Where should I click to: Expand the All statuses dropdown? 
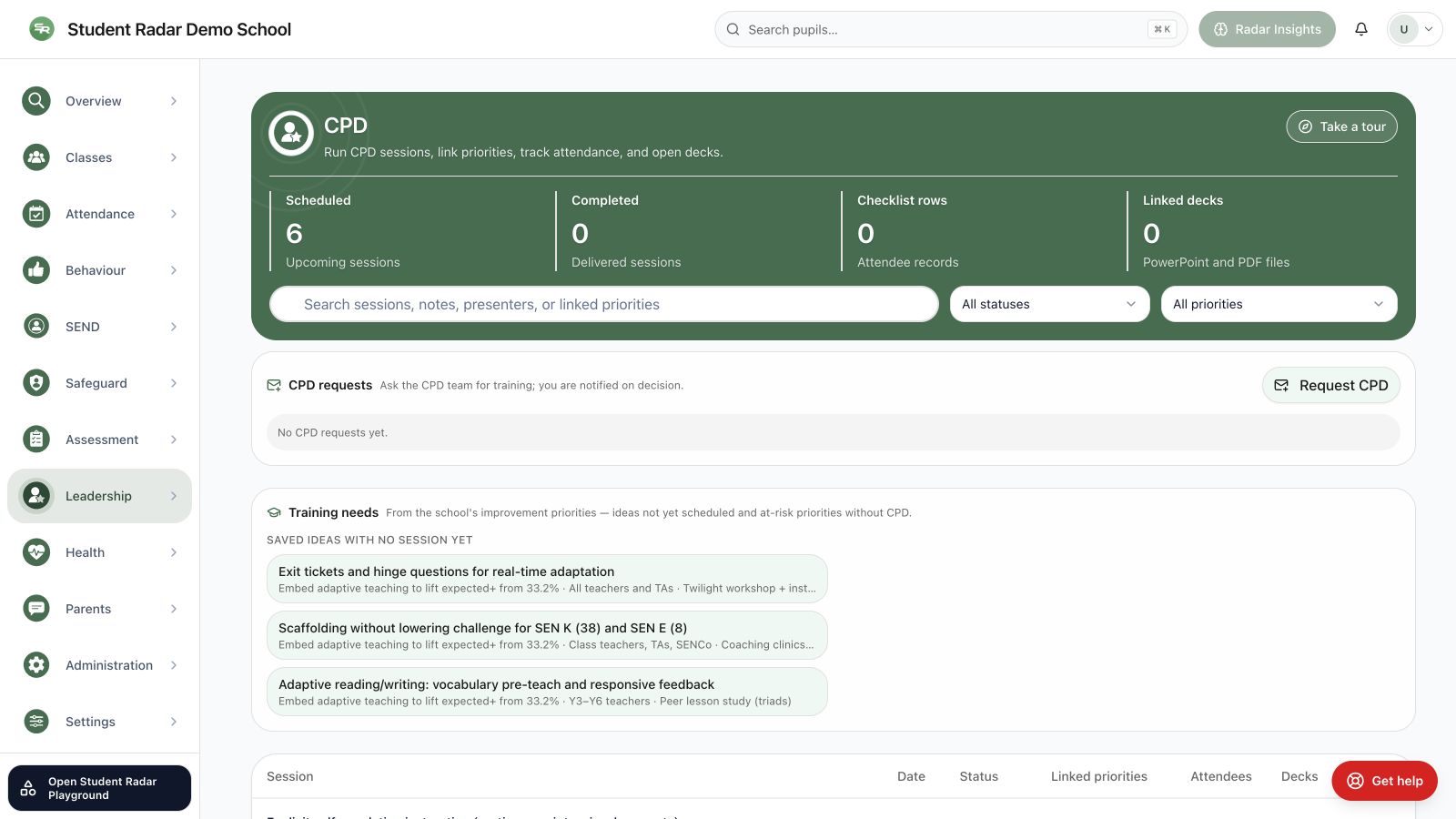[1050, 304]
